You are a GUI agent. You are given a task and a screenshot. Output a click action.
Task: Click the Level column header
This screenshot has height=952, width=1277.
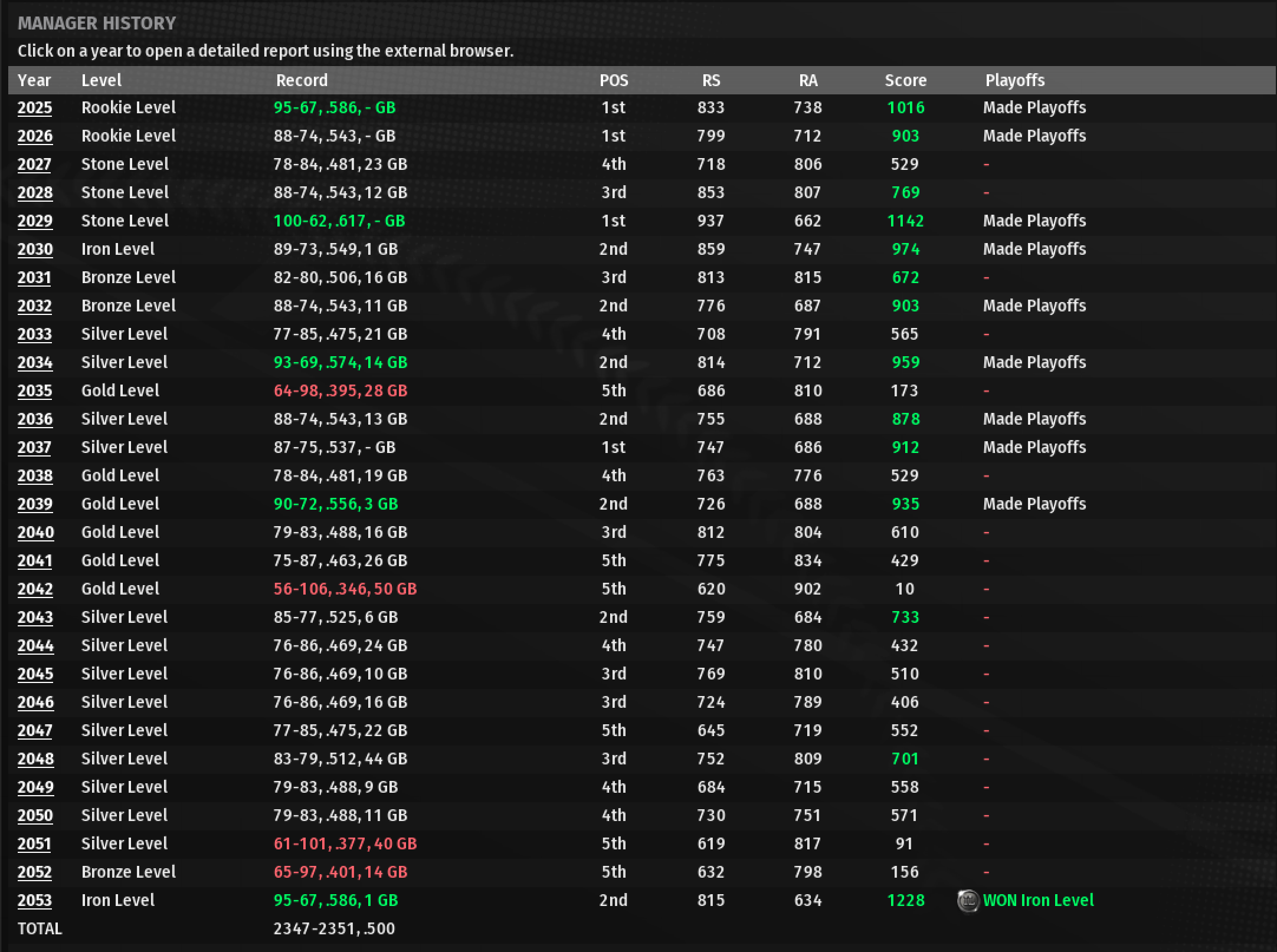(x=101, y=80)
